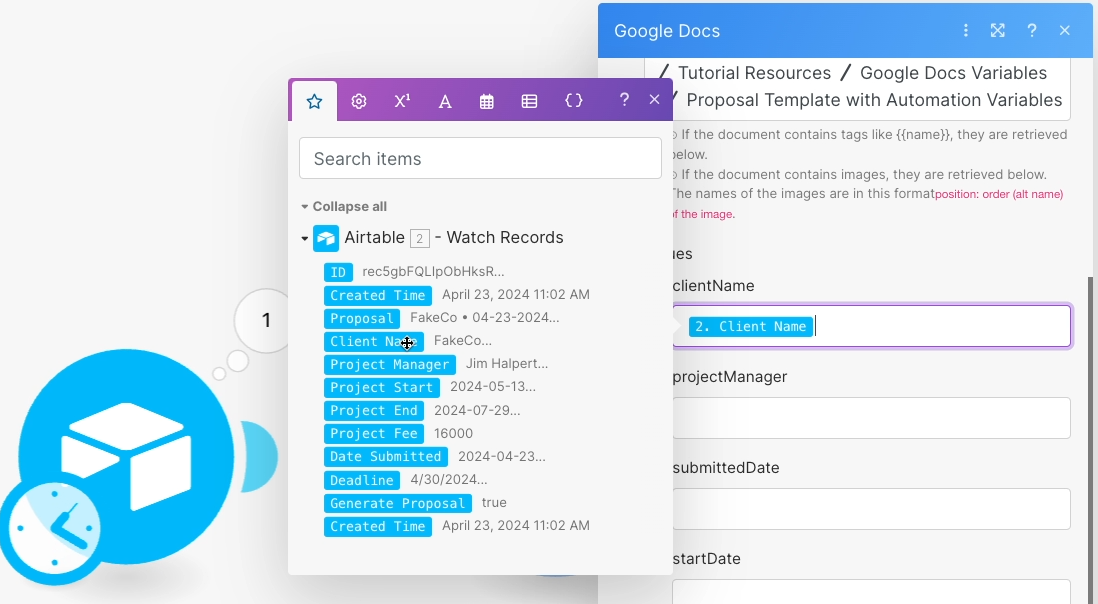Viewport: 1098px width, 604px height.
Task: Open the starred favorites tab in variable picker
Action: pyautogui.click(x=314, y=101)
